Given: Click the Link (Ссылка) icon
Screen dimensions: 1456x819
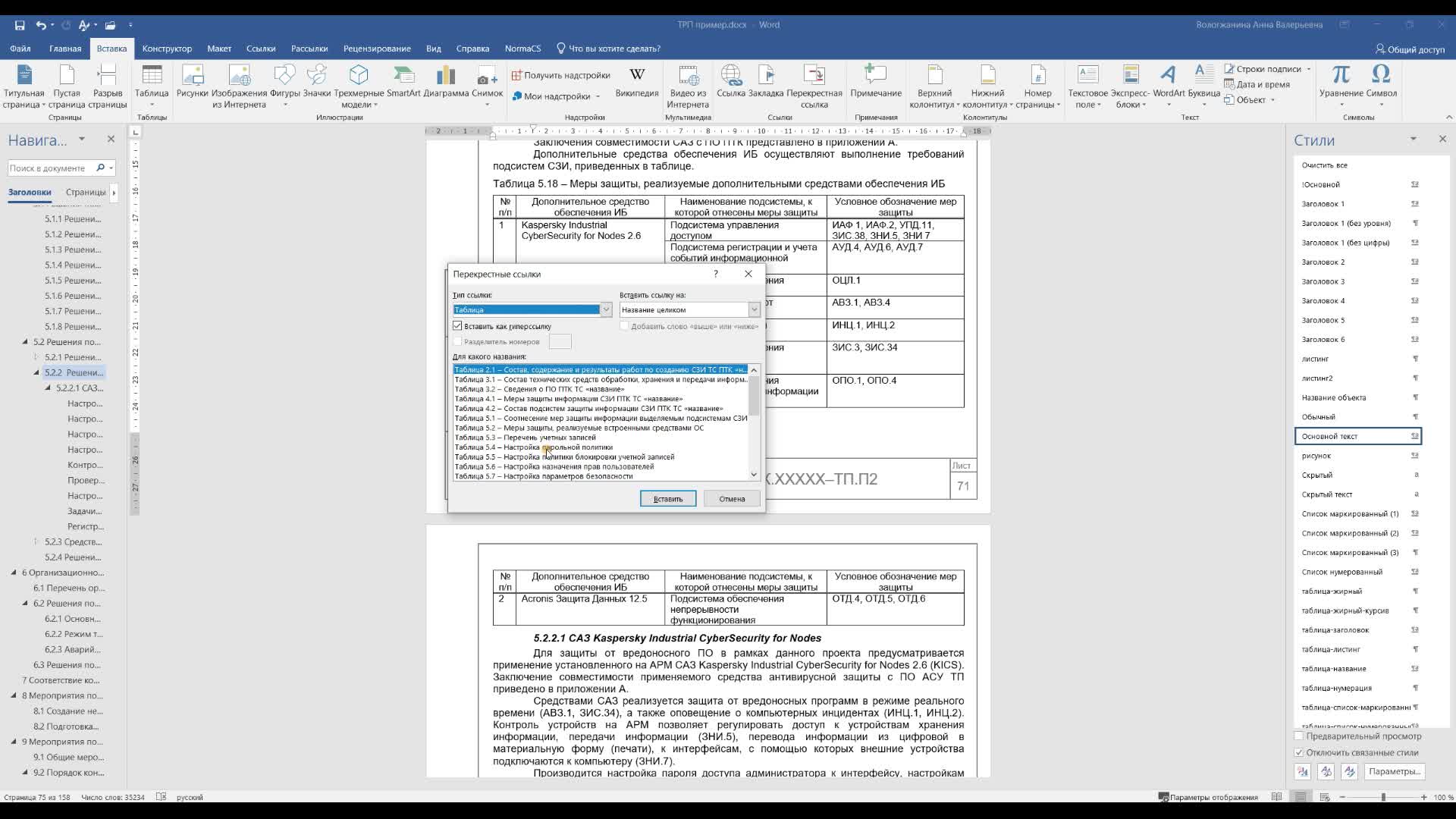Looking at the screenshot, I should pyautogui.click(x=731, y=82).
